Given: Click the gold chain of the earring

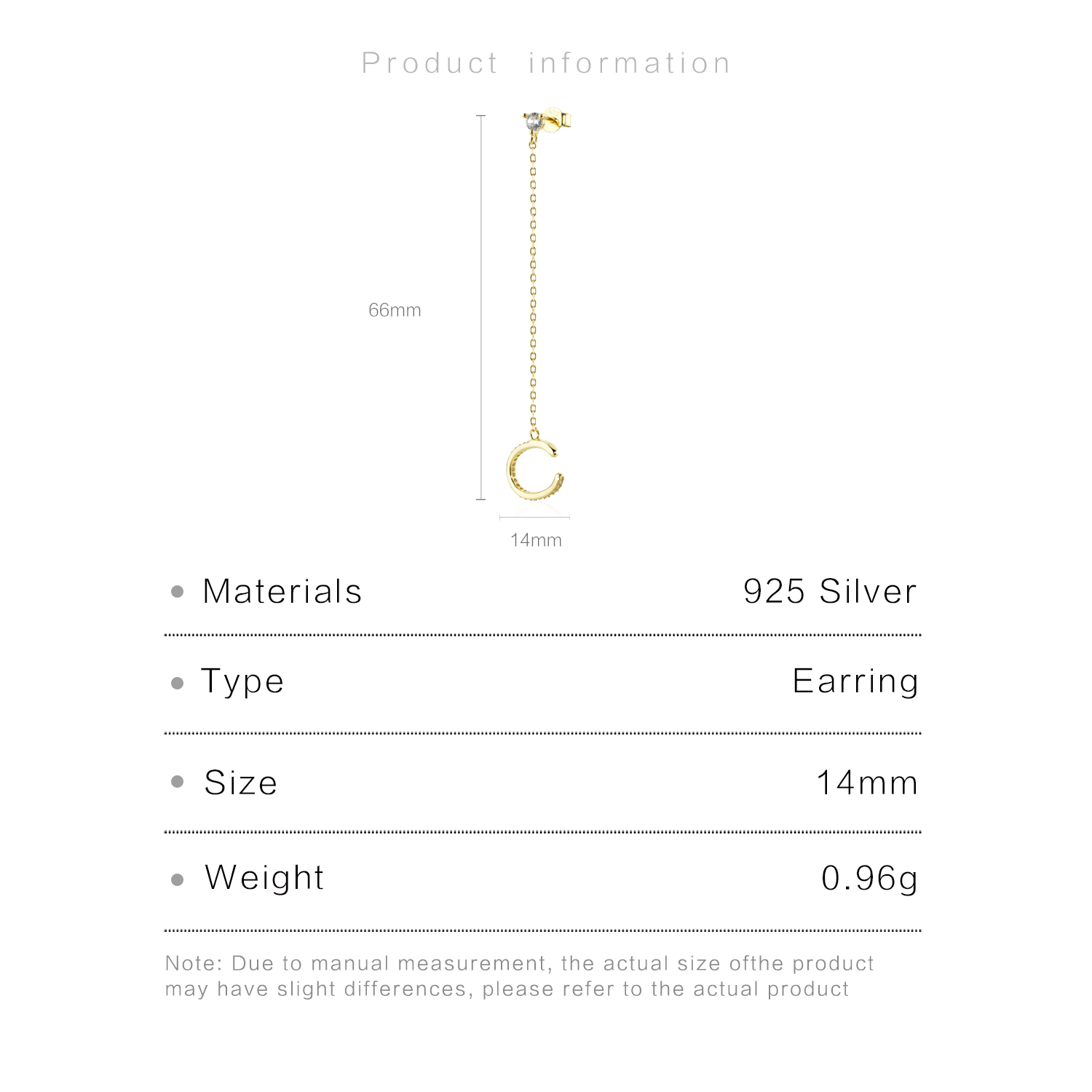Looking at the screenshot, I should tap(533, 284).
